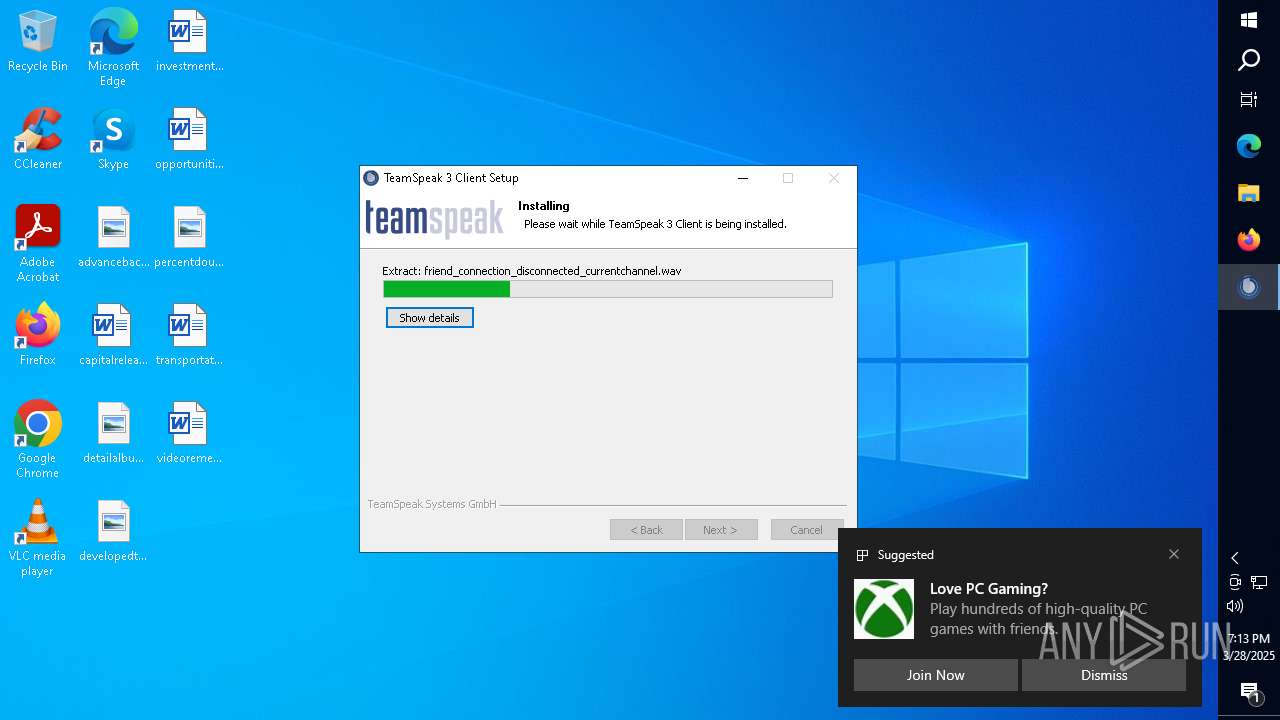
Task: Open File Explorer from taskbar
Action: coord(1249,193)
